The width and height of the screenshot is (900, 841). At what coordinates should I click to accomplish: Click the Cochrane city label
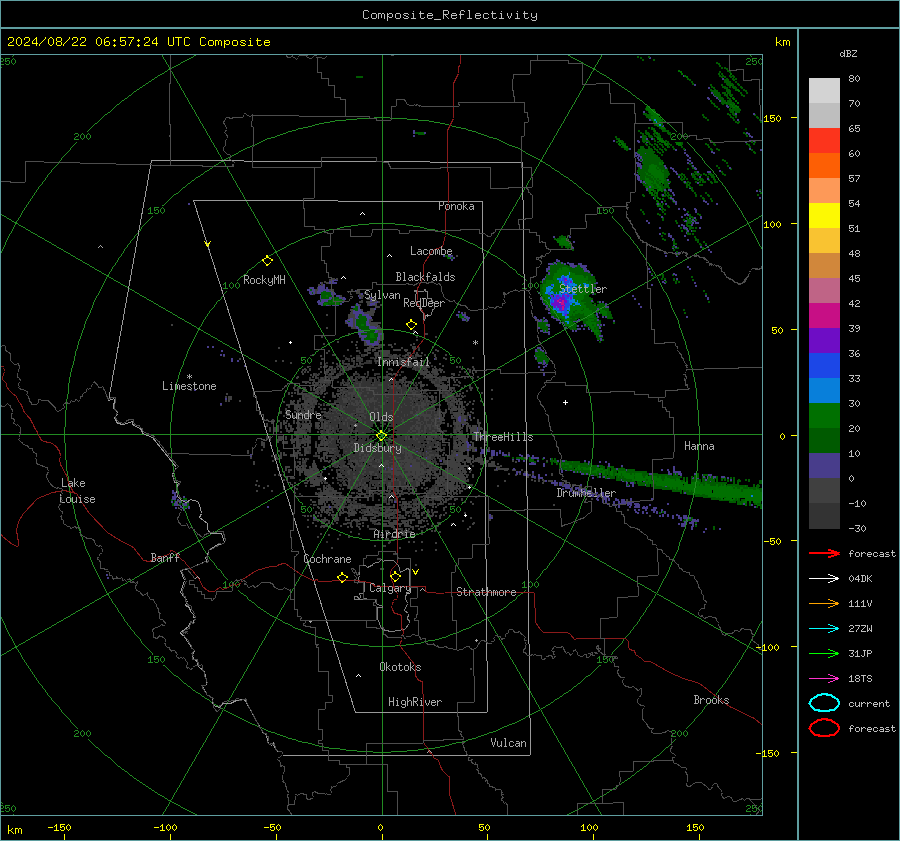327,559
